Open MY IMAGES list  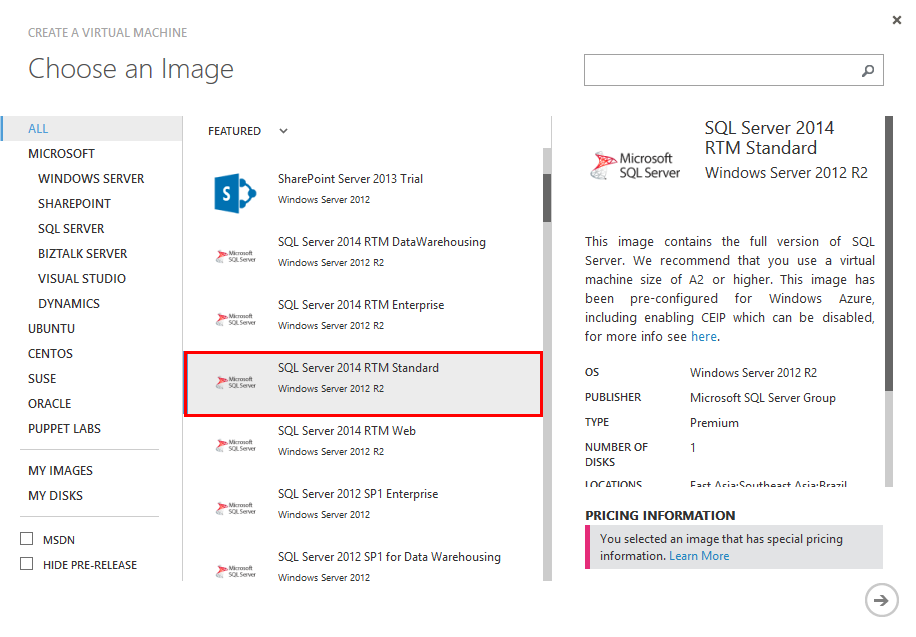pos(60,471)
